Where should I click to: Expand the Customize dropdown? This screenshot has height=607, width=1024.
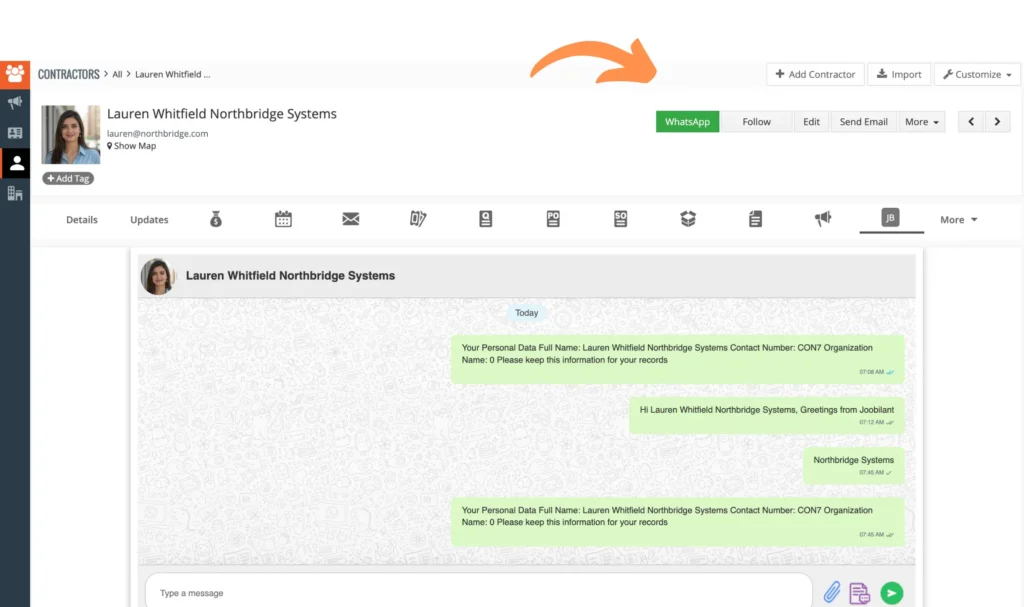coord(977,73)
